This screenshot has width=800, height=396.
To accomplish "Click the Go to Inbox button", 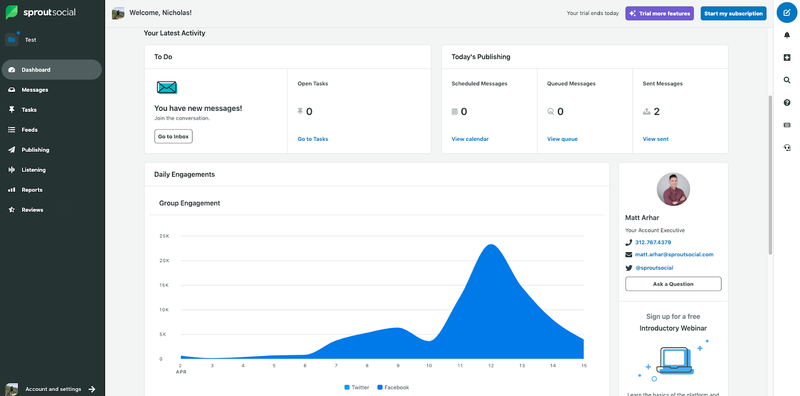I will pyautogui.click(x=173, y=136).
